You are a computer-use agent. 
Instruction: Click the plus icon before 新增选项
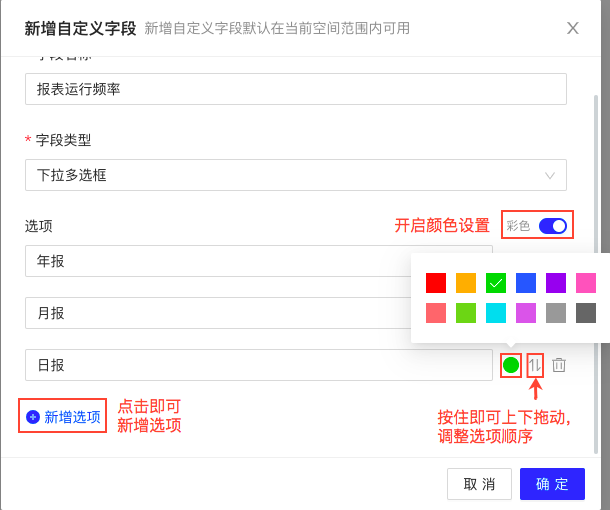33,417
